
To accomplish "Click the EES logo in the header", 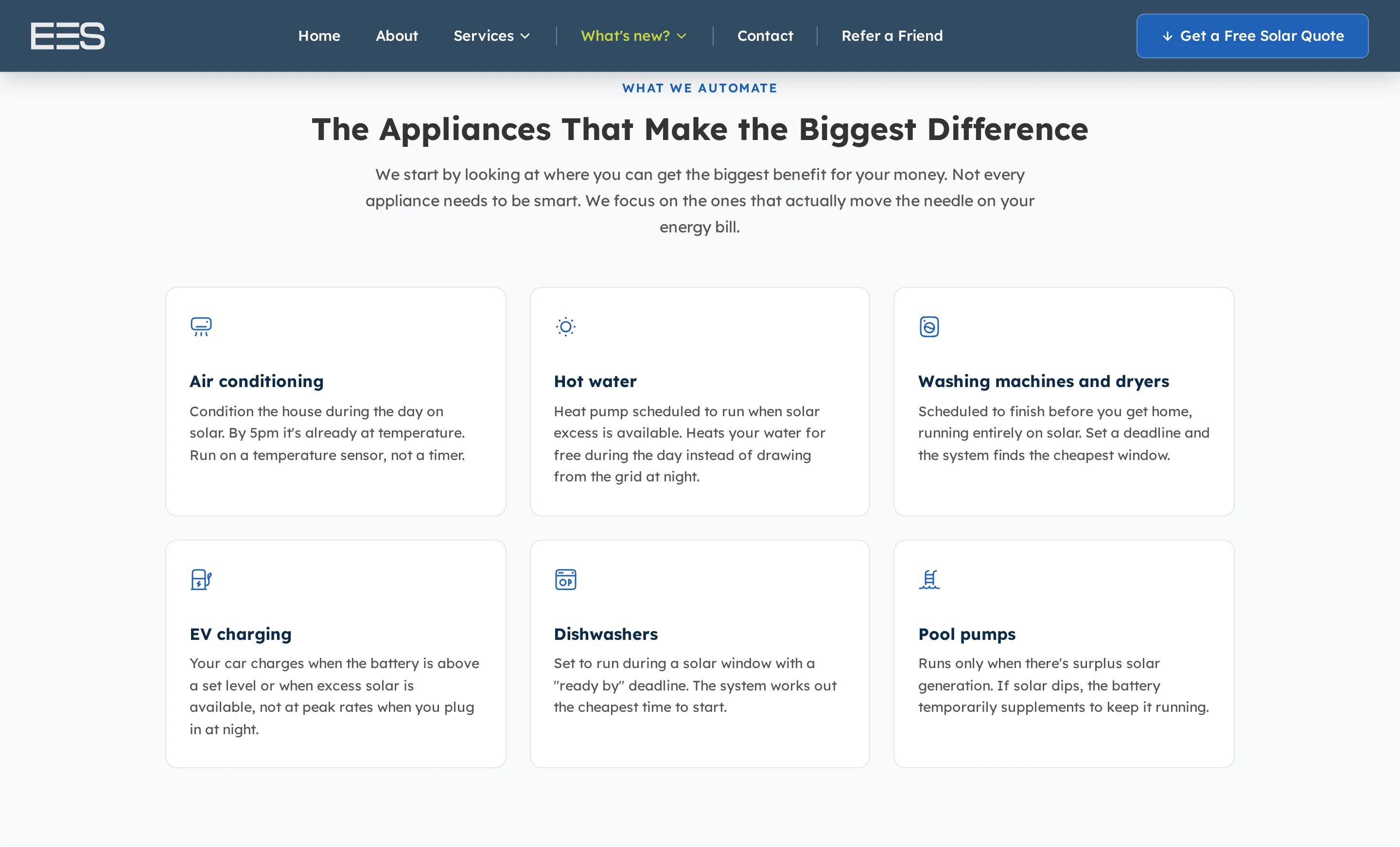I will point(68,36).
